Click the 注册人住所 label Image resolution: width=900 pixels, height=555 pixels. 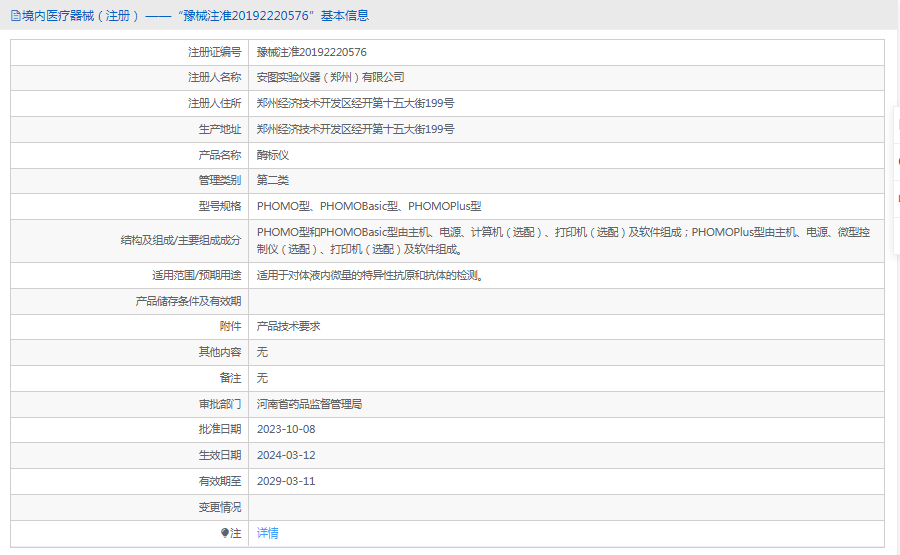click(215, 103)
